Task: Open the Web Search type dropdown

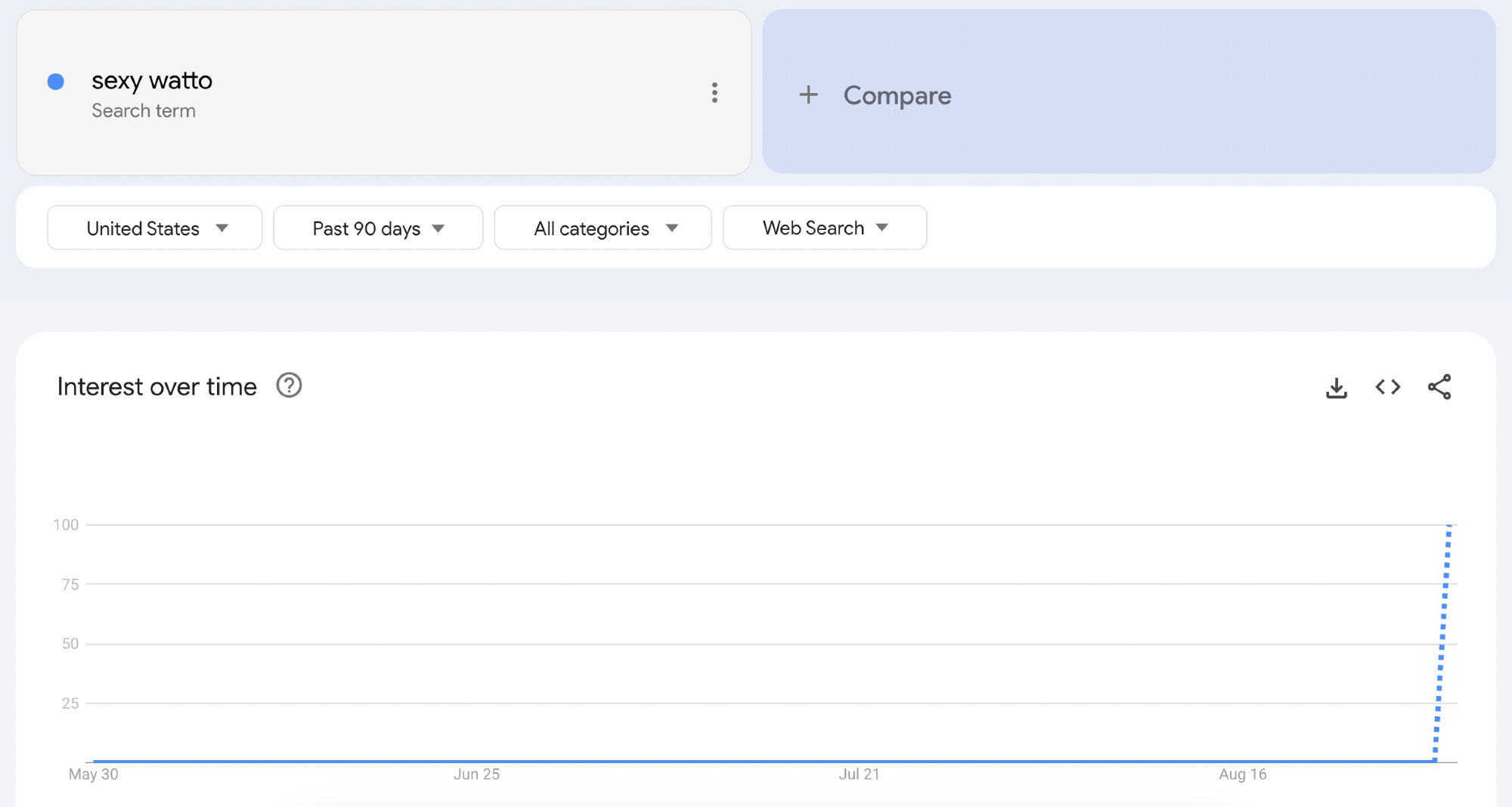Action: coord(825,228)
